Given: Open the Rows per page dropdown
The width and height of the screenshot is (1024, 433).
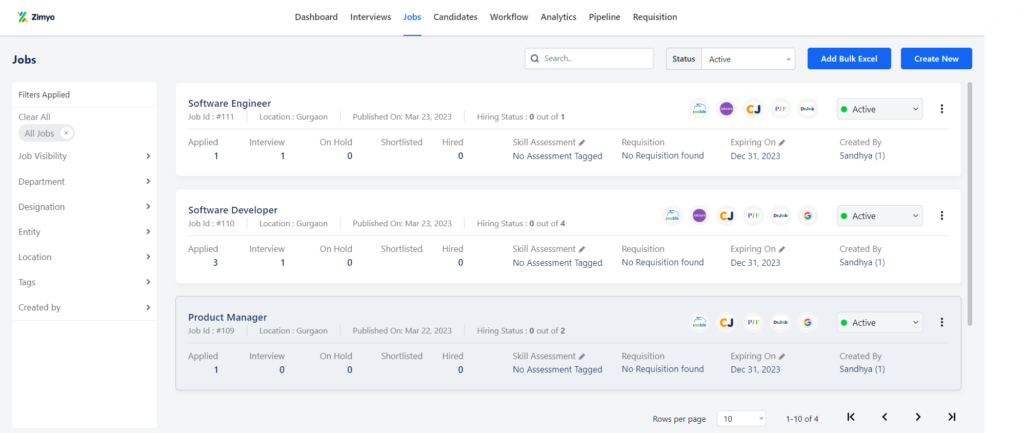Looking at the screenshot, I should coord(741,418).
